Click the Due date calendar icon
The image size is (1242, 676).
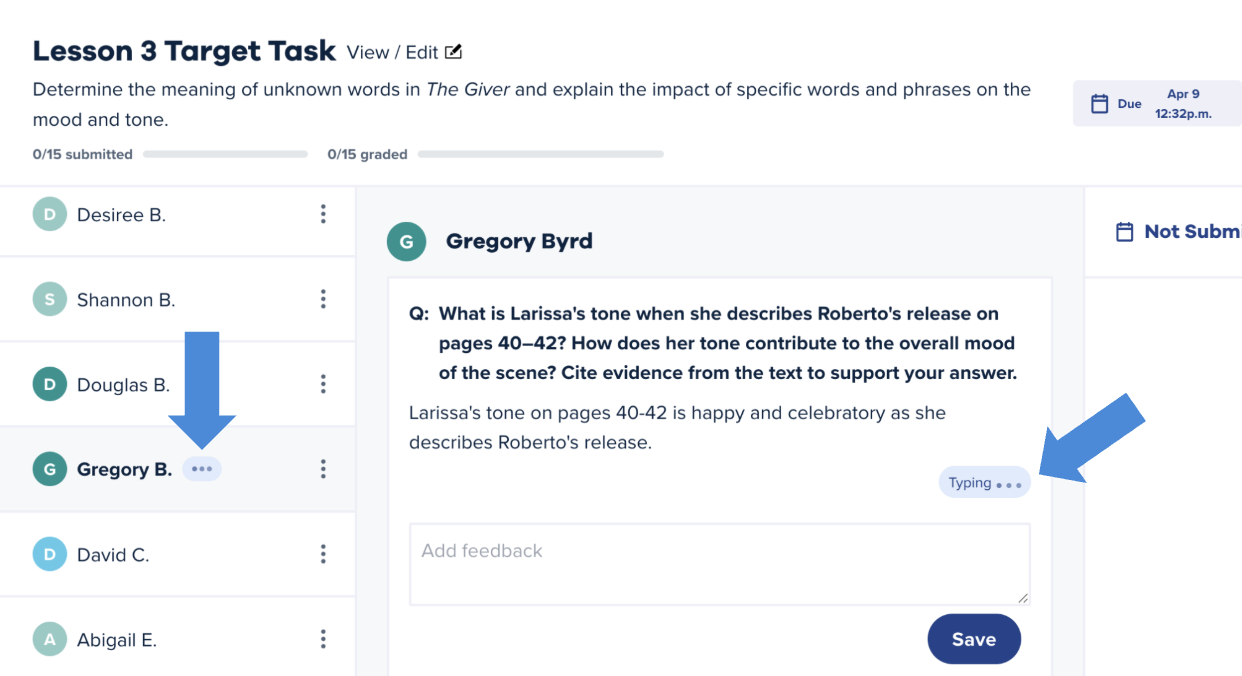tap(1099, 104)
